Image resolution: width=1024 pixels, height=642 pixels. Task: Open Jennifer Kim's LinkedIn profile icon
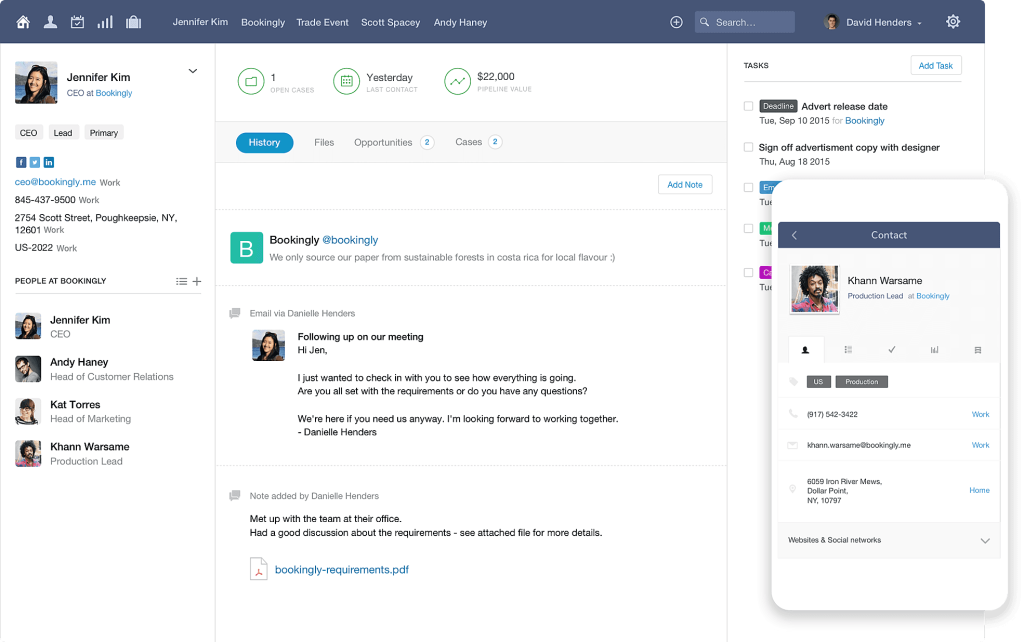(49, 162)
